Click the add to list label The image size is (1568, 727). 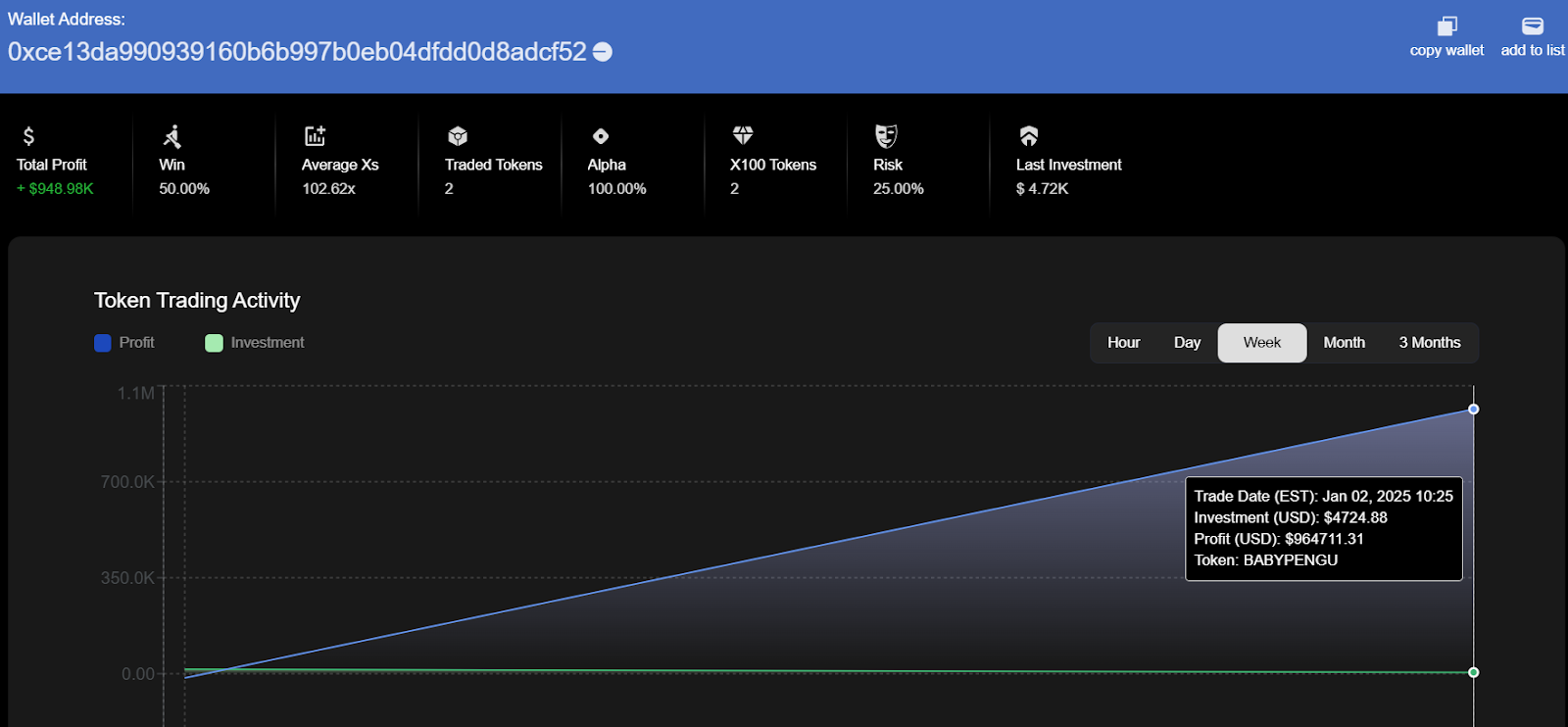pyautogui.click(x=1533, y=50)
